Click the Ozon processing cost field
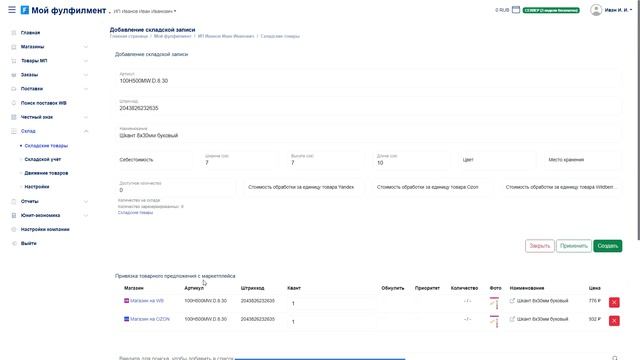Screen dimensions: 640x360 coord(432,187)
